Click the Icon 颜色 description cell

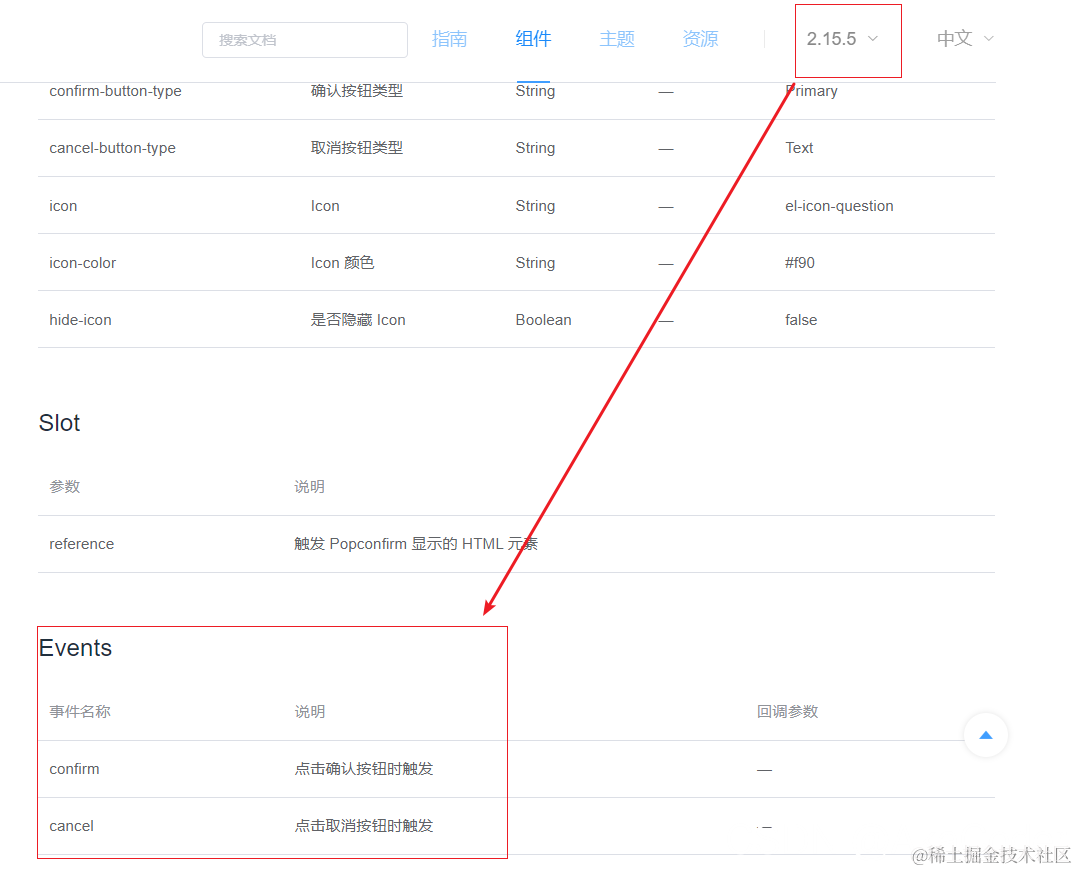point(342,263)
